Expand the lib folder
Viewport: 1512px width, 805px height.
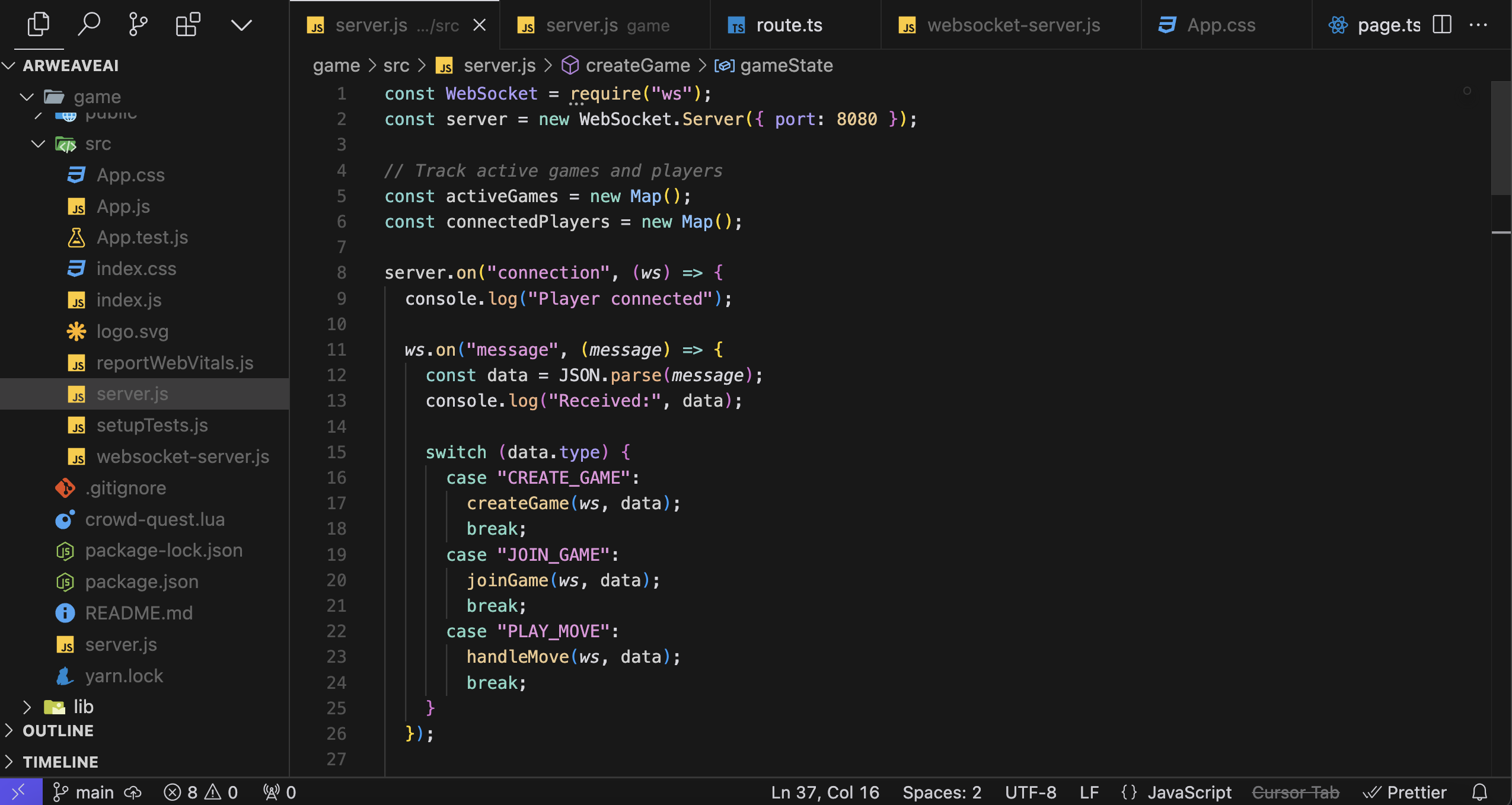pos(27,707)
